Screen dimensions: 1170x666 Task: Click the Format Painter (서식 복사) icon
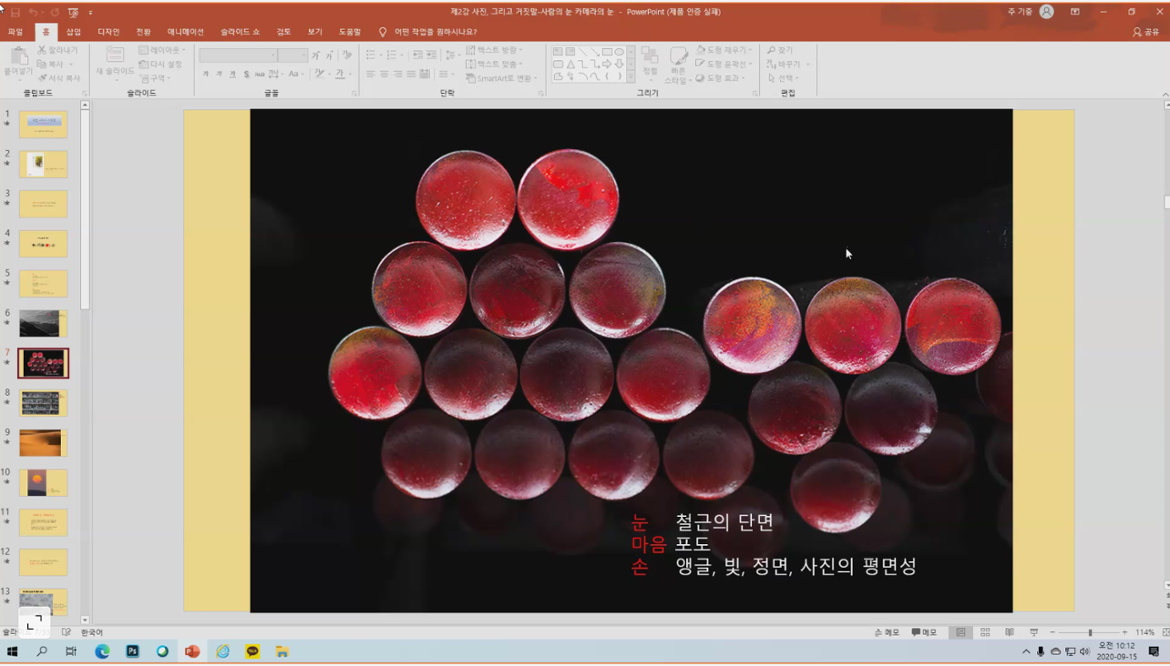pyautogui.click(x=58, y=78)
